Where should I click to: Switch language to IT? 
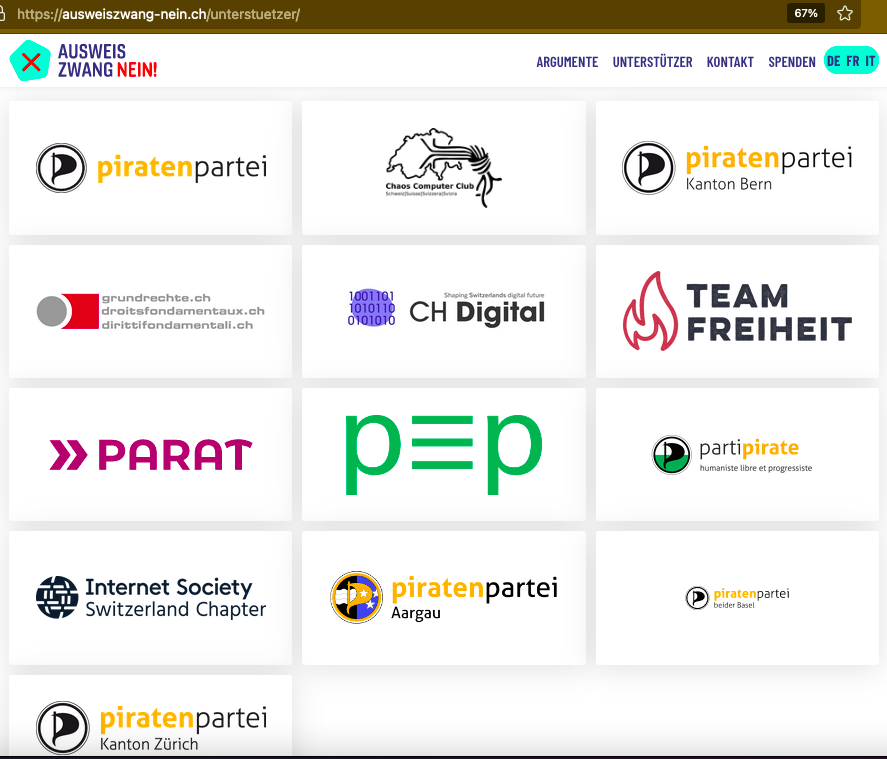[x=869, y=61]
